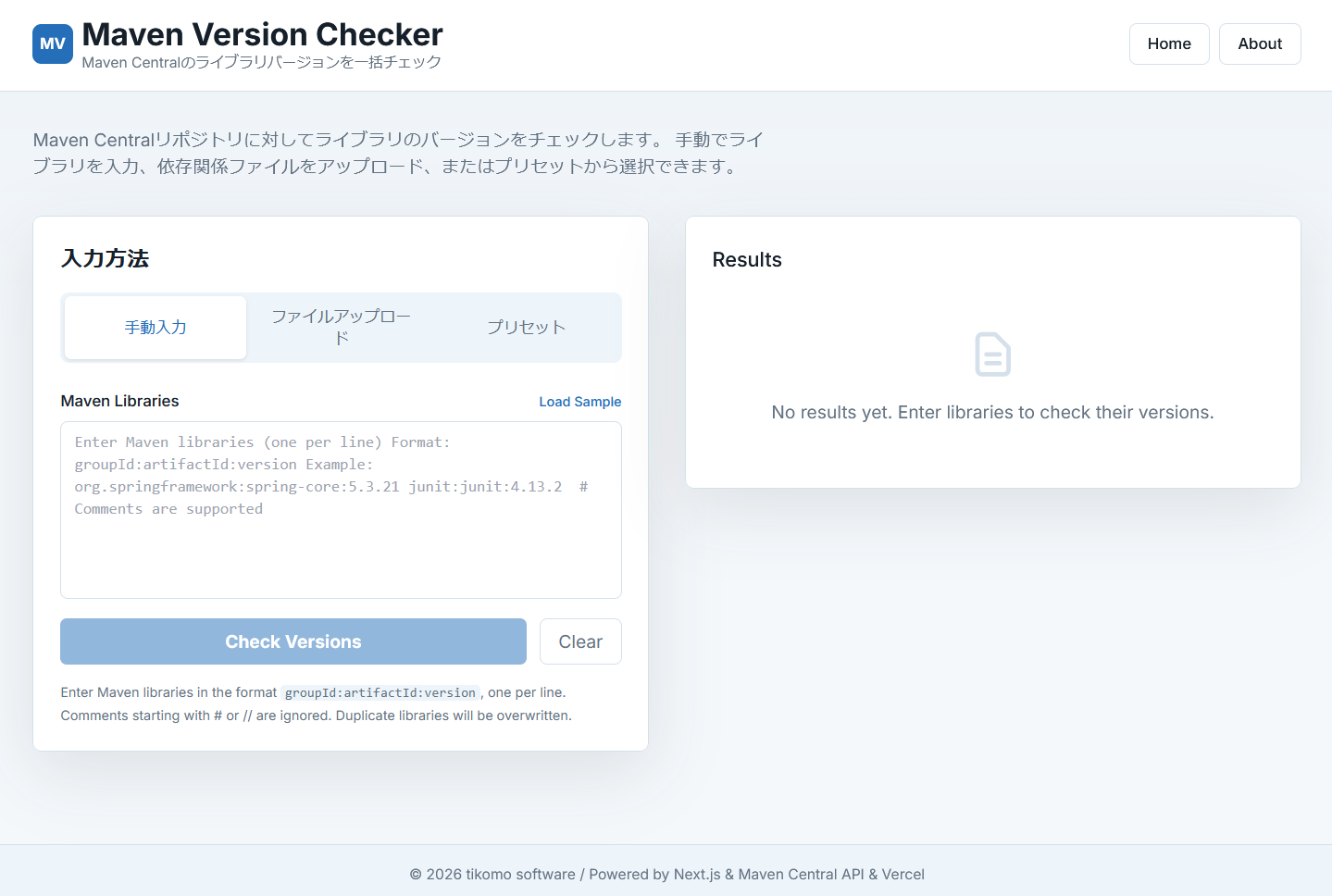Open the About page

tap(1260, 44)
